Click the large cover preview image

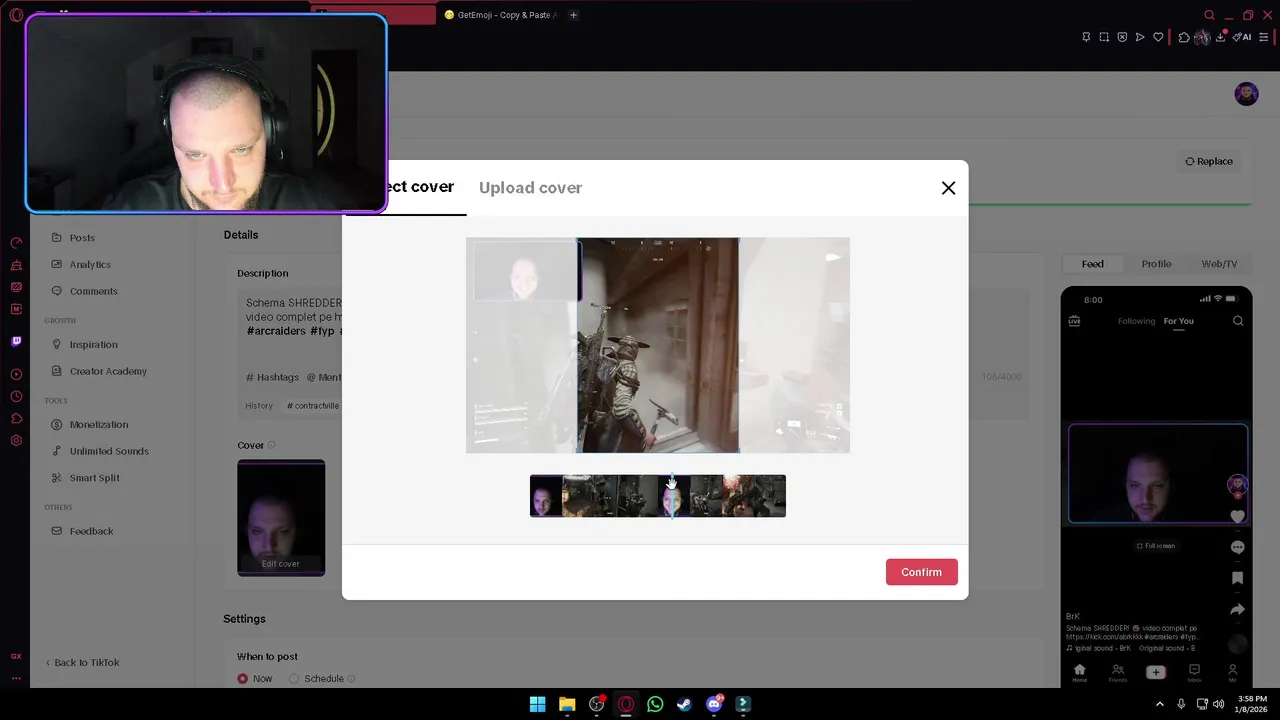658,345
